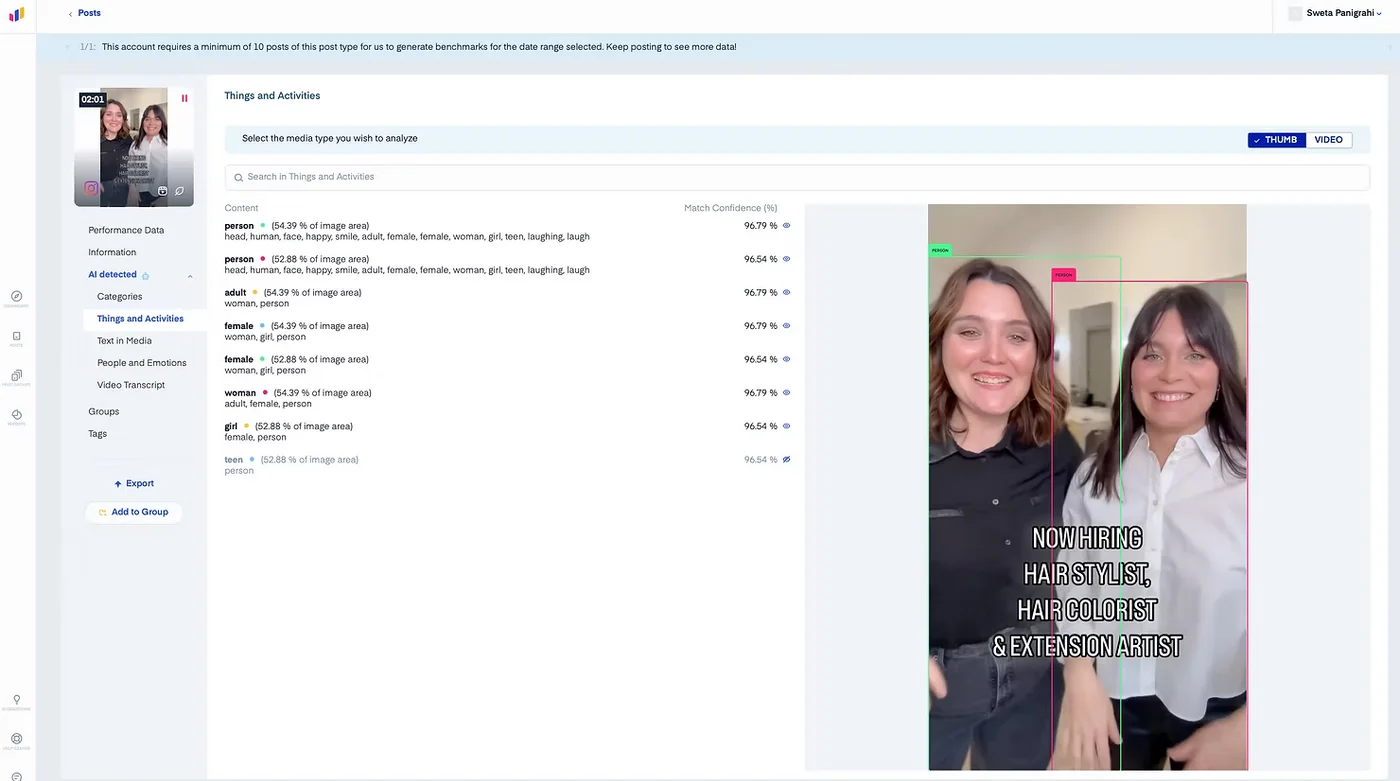The width and height of the screenshot is (1400, 781).
Task: Click the green PERSON bounding box label
Action: [x=940, y=250]
